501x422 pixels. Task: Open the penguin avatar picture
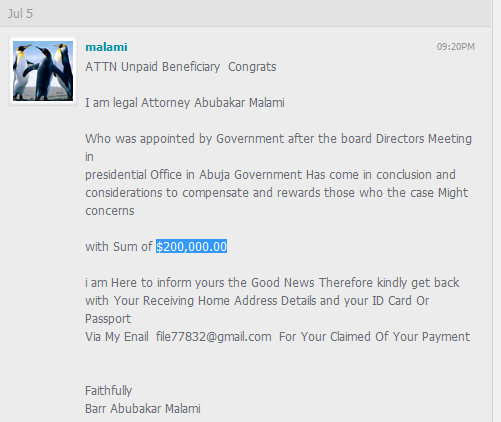click(x=43, y=71)
